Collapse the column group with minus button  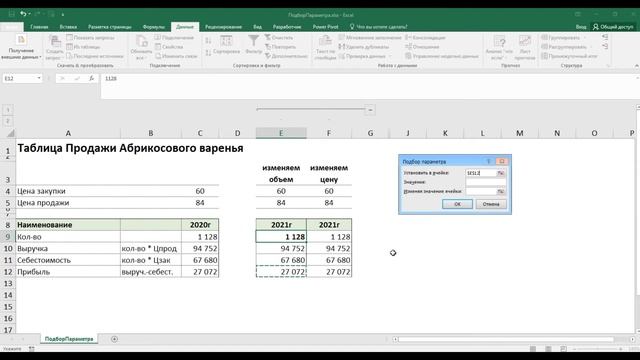[x=370, y=109]
